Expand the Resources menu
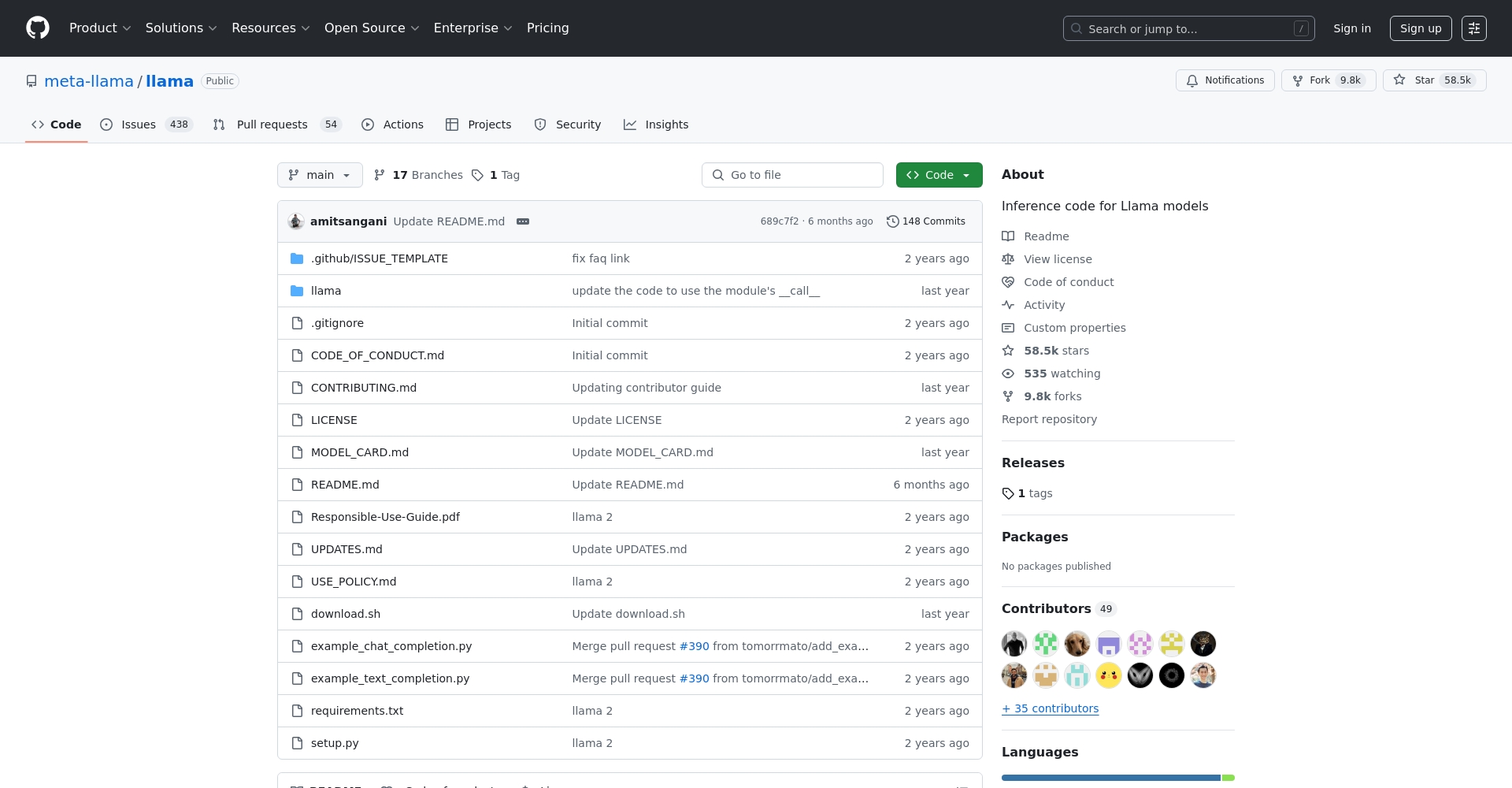Screen dimensions: 1512x788 pyautogui.click(x=271, y=28)
